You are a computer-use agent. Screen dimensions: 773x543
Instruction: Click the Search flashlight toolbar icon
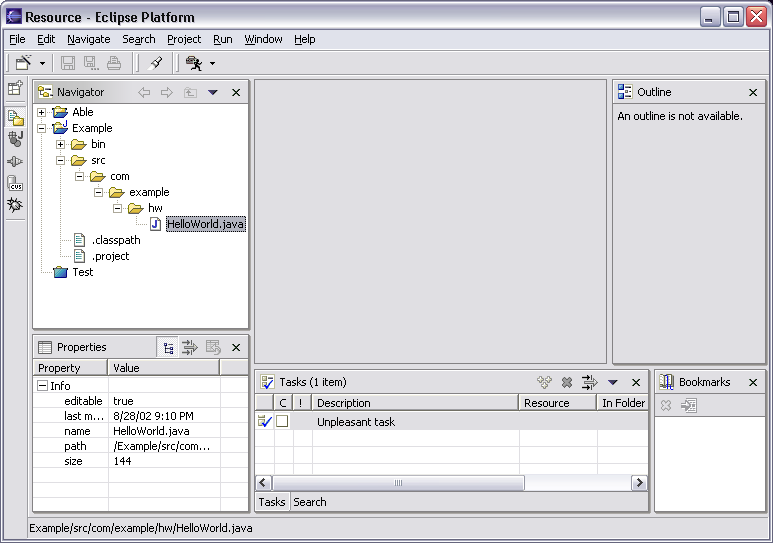point(155,63)
